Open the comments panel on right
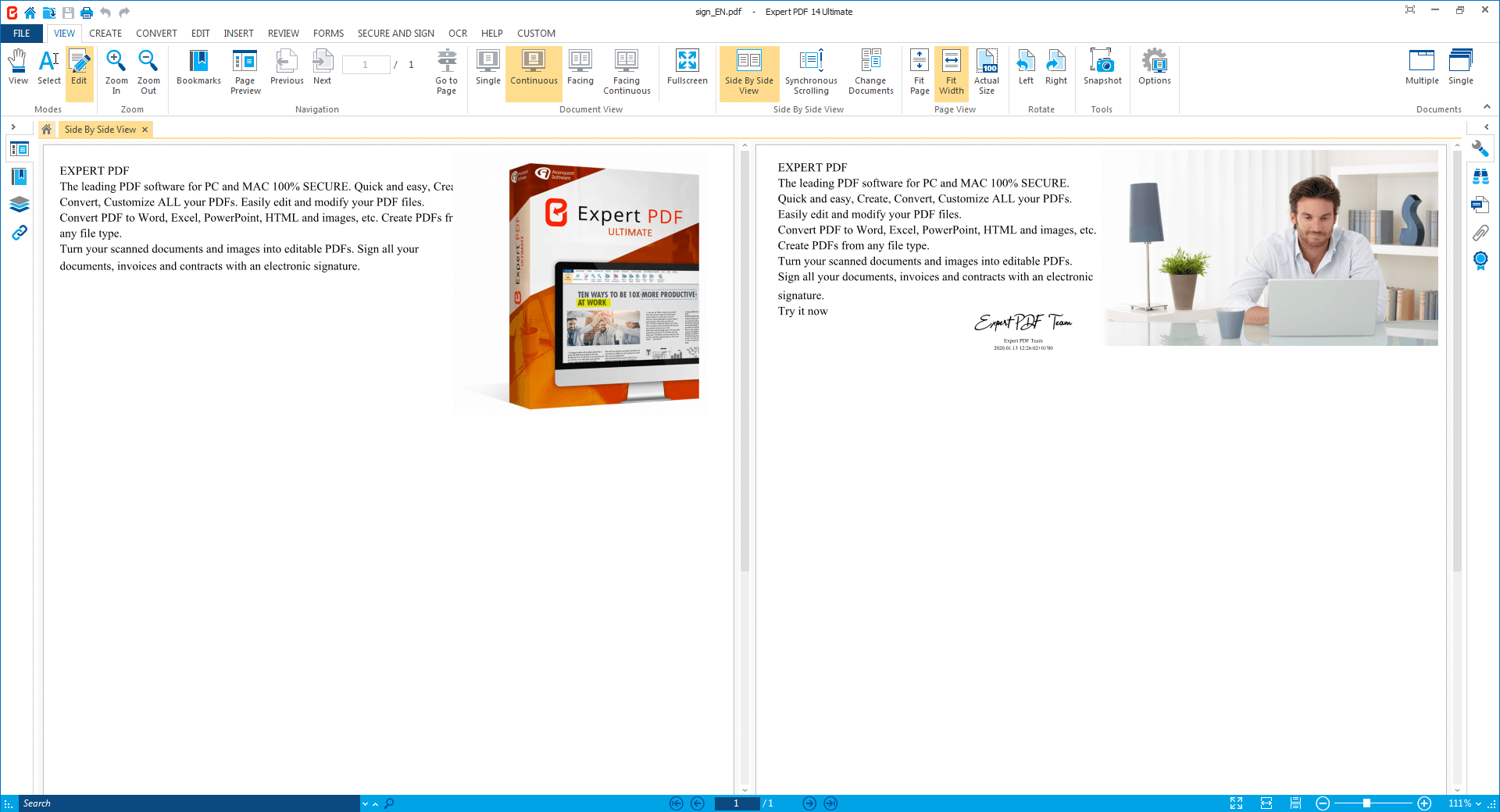This screenshot has width=1500, height=812. pos(1480,205)
